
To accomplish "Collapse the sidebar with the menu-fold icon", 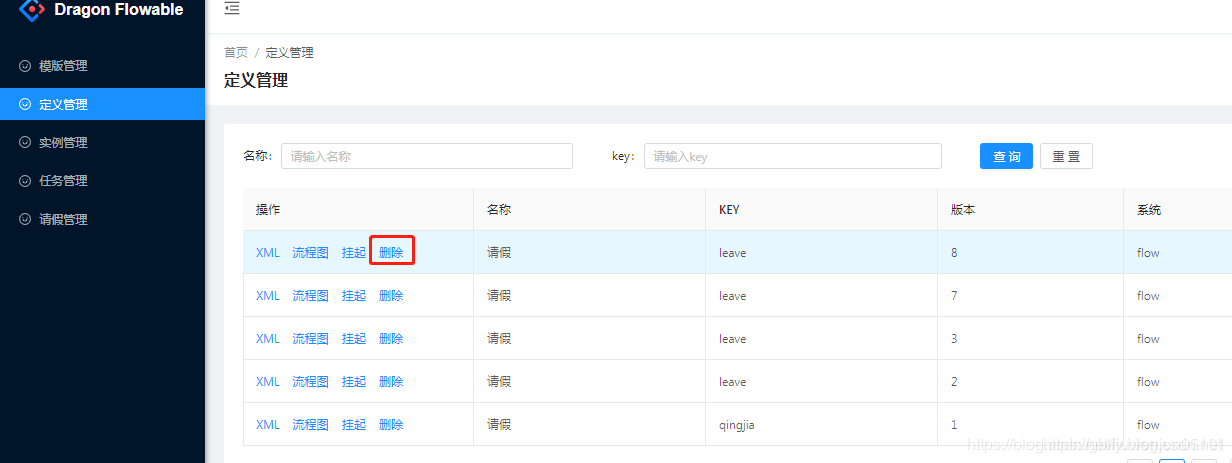I will pos(232,9).
